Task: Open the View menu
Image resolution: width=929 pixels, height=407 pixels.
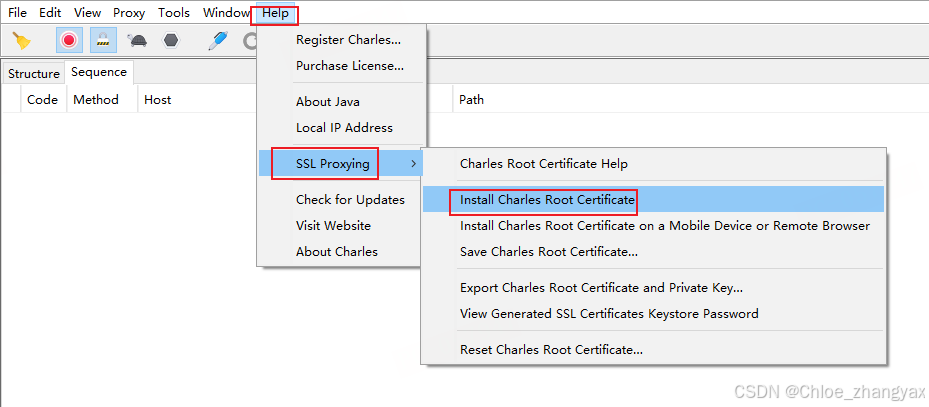Action: (87, 12)
